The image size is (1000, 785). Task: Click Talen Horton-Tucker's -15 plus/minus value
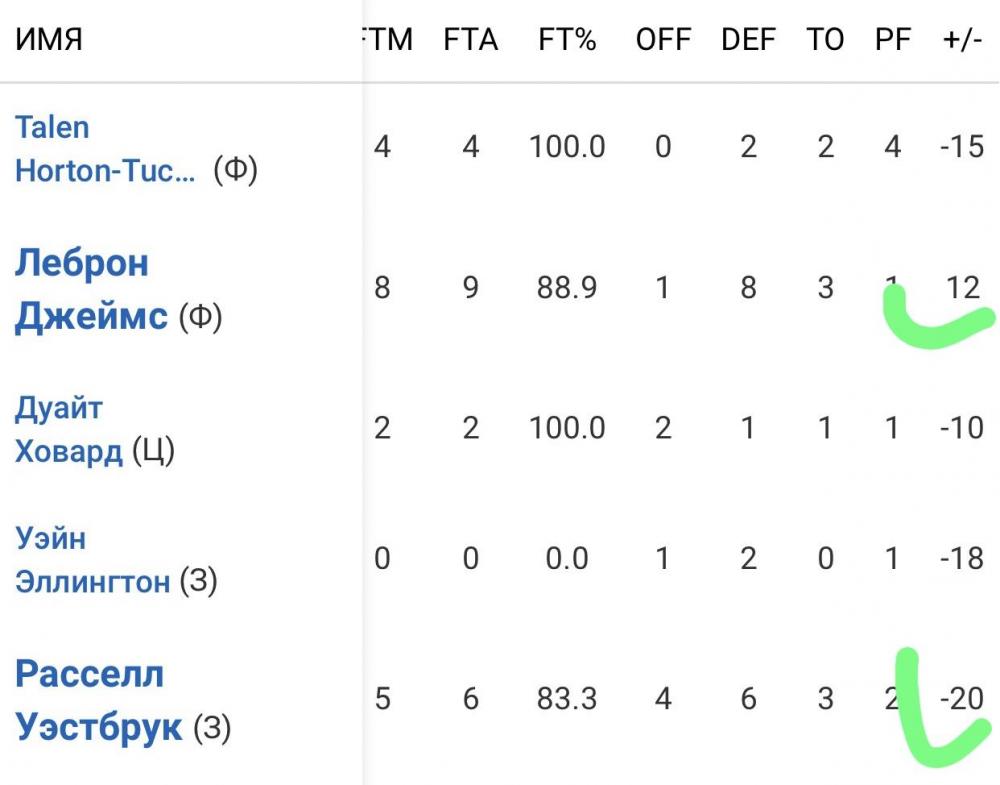pos(962,148)
